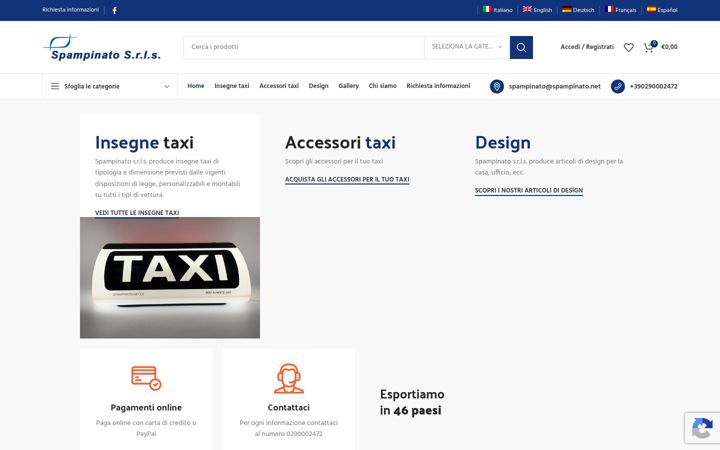Click the credit card payment icon
The image size is (720, 450).
coord(146,378)
